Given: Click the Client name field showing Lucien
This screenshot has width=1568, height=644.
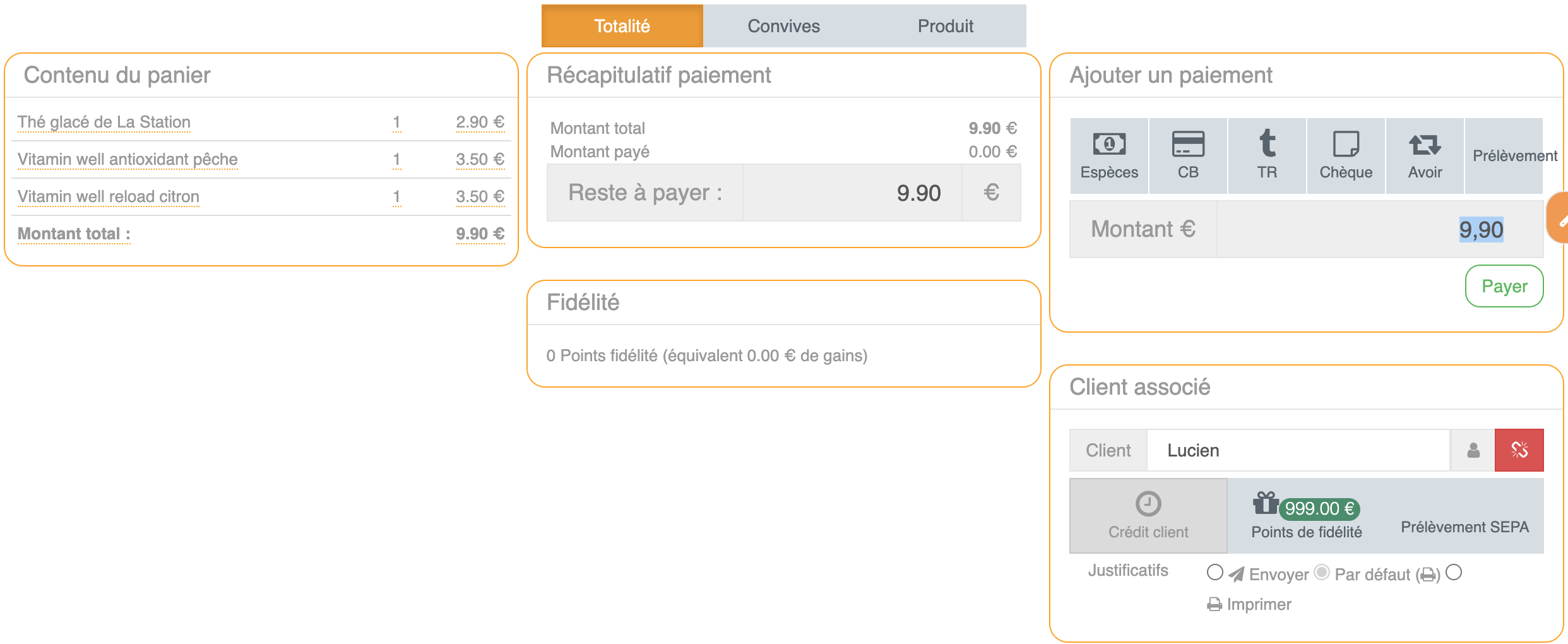Looking at the screenshot, I should click(x=1297, y=450).
